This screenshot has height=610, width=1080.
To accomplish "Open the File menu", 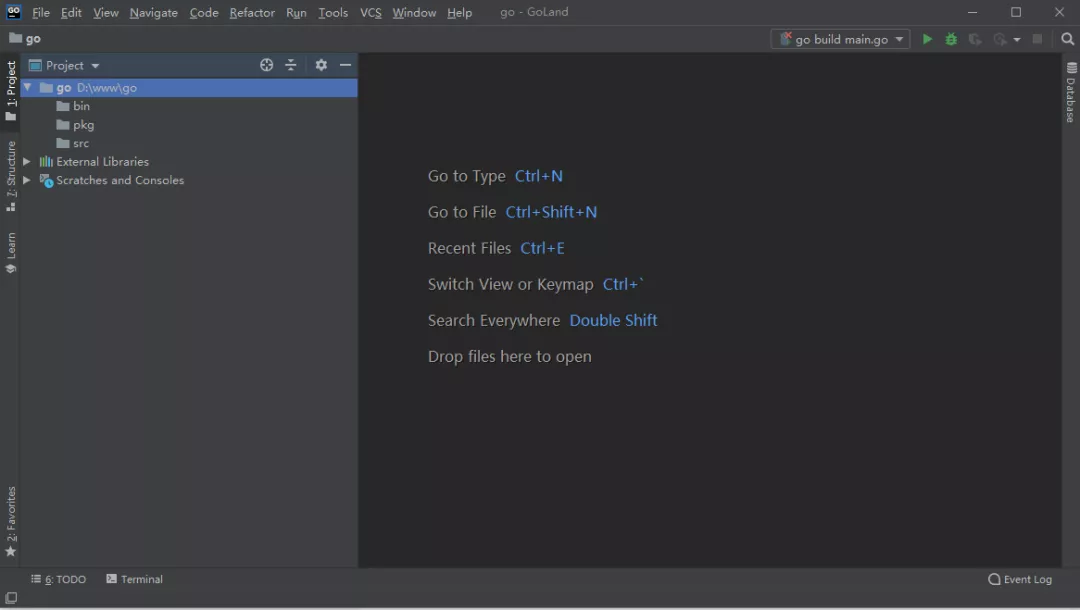I will pyautogui.click(x=41, y=12).
